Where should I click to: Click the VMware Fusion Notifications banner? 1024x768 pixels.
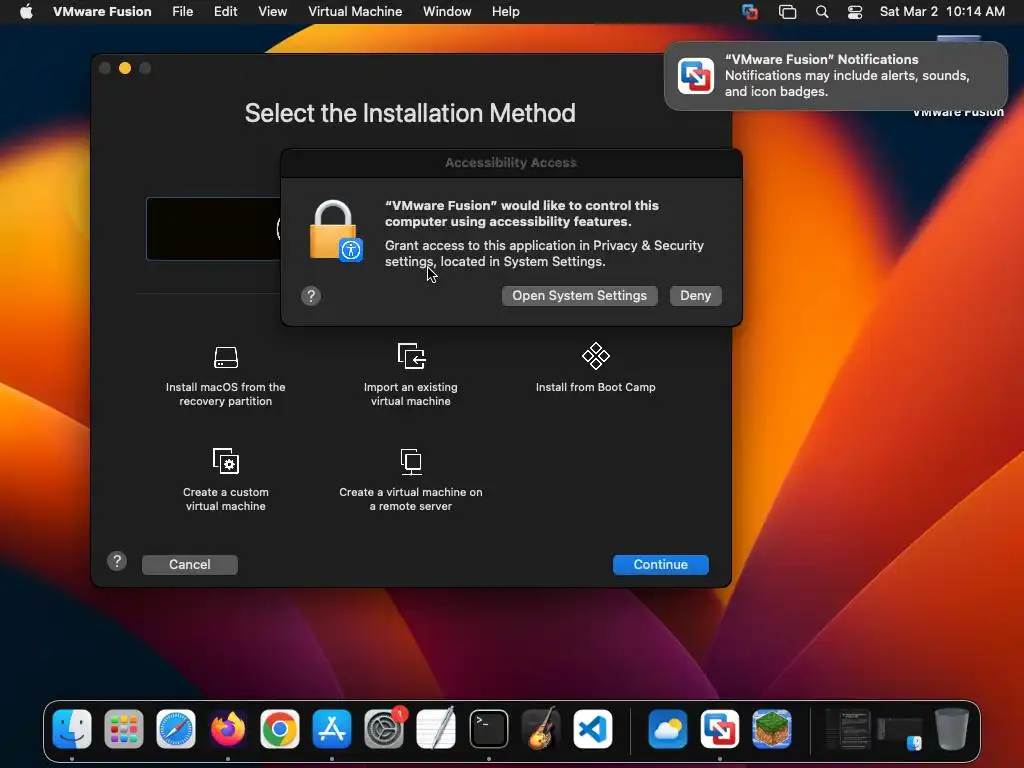(x=836, y=76)
